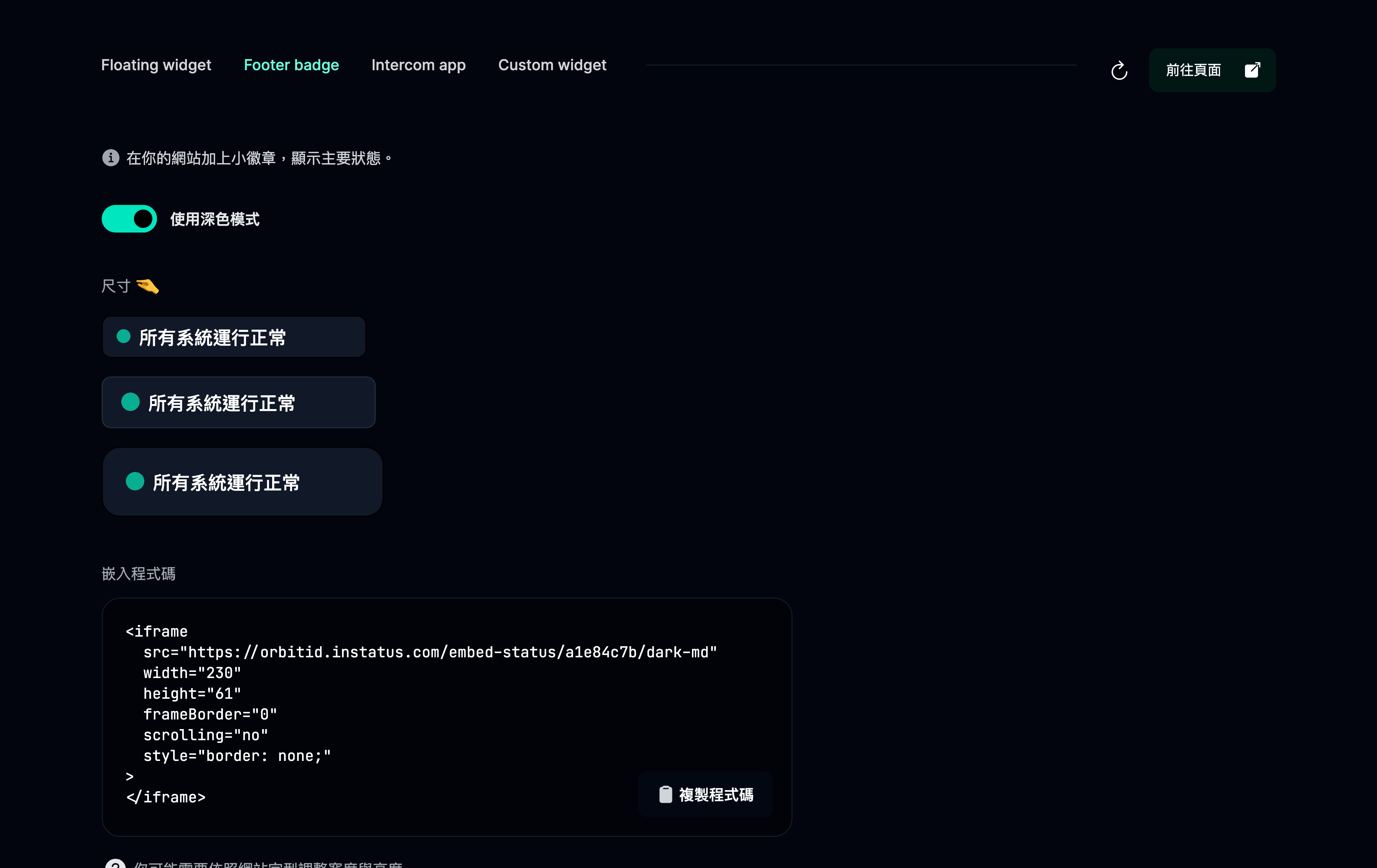The height and width of the screenshot is (868, 1377).
Task: Click the 前往頁面 button
Action: click(1212, 70)
